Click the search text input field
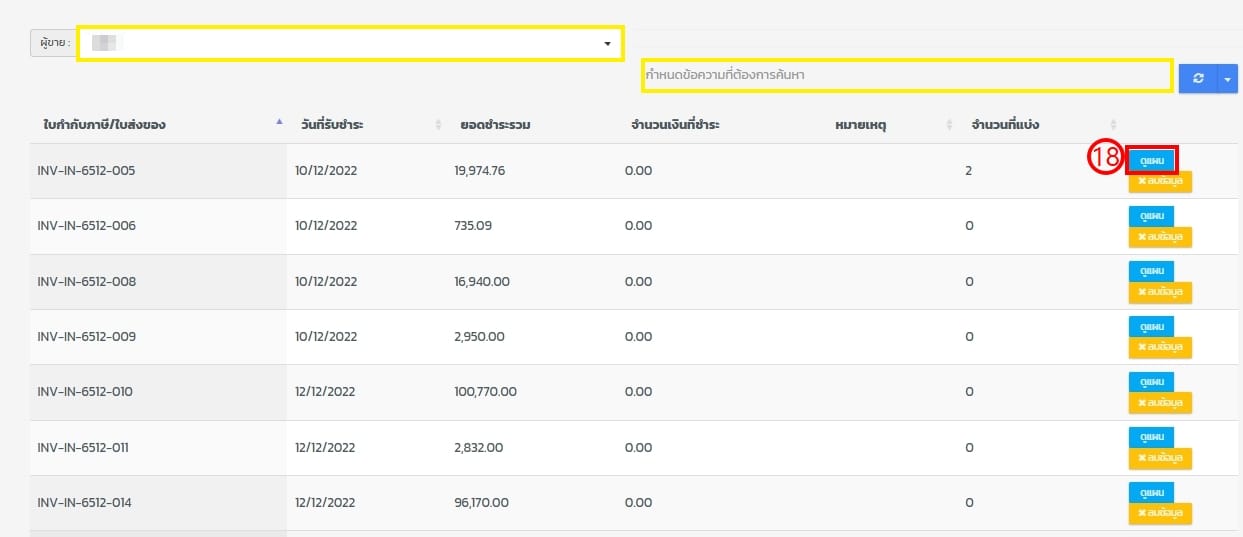 pyautogui.click(x=907, y=75)
